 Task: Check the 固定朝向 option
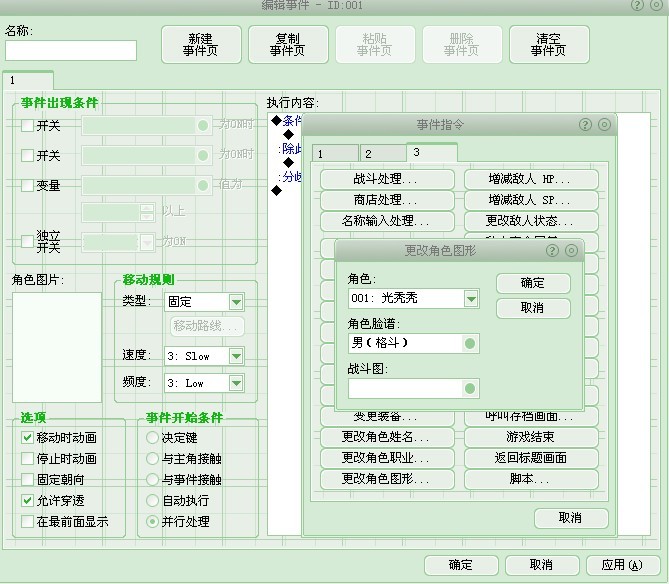click(27, 479)
